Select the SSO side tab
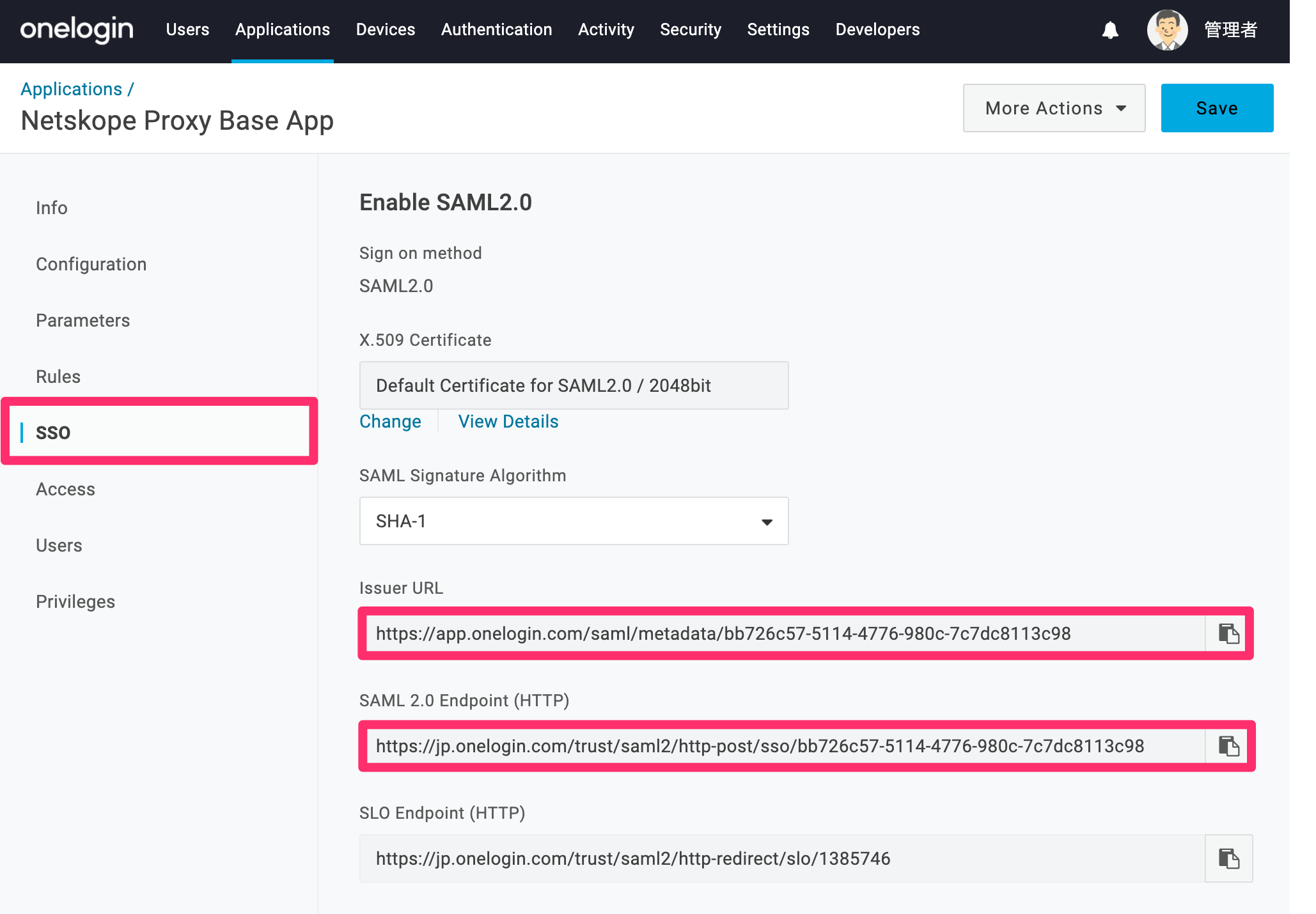 [x=159, y=432]
